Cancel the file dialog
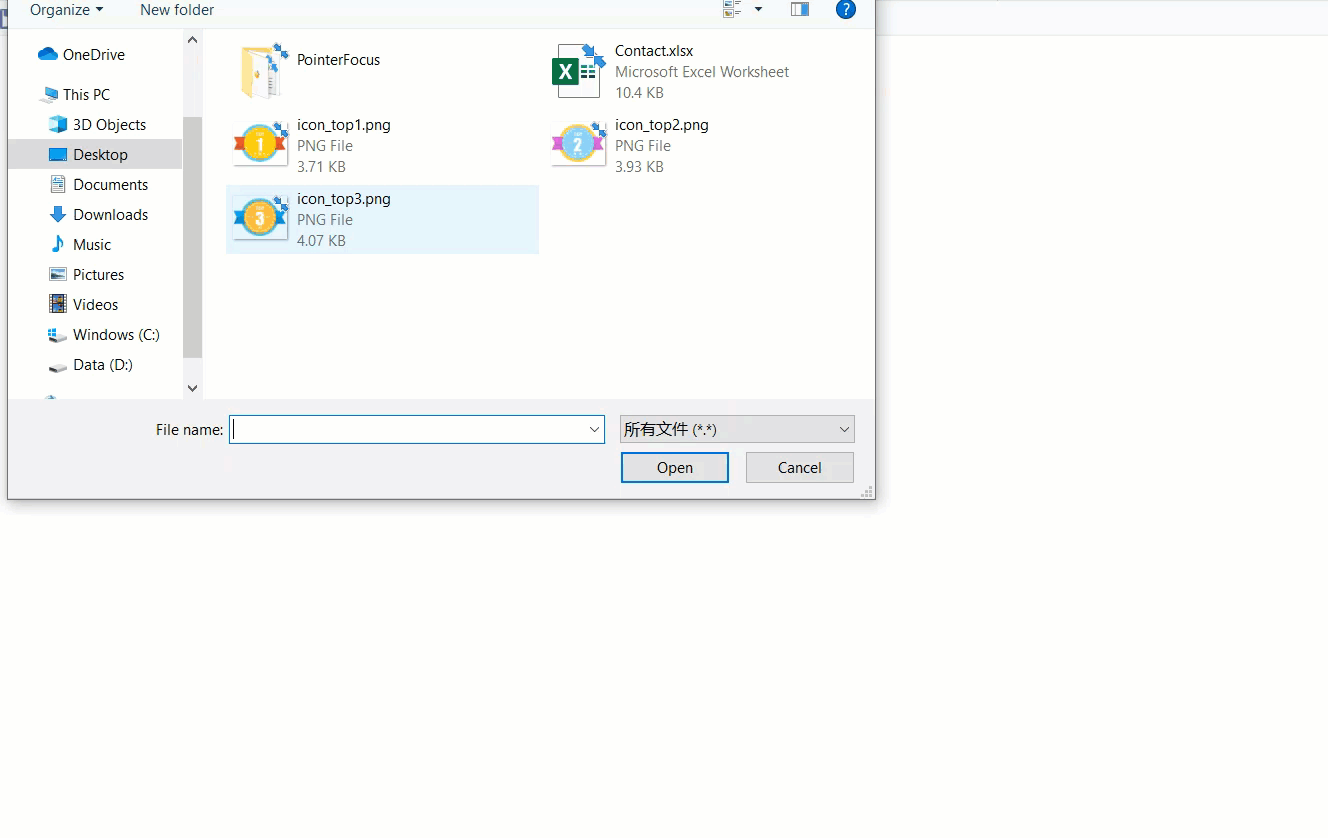 [799, 467]
